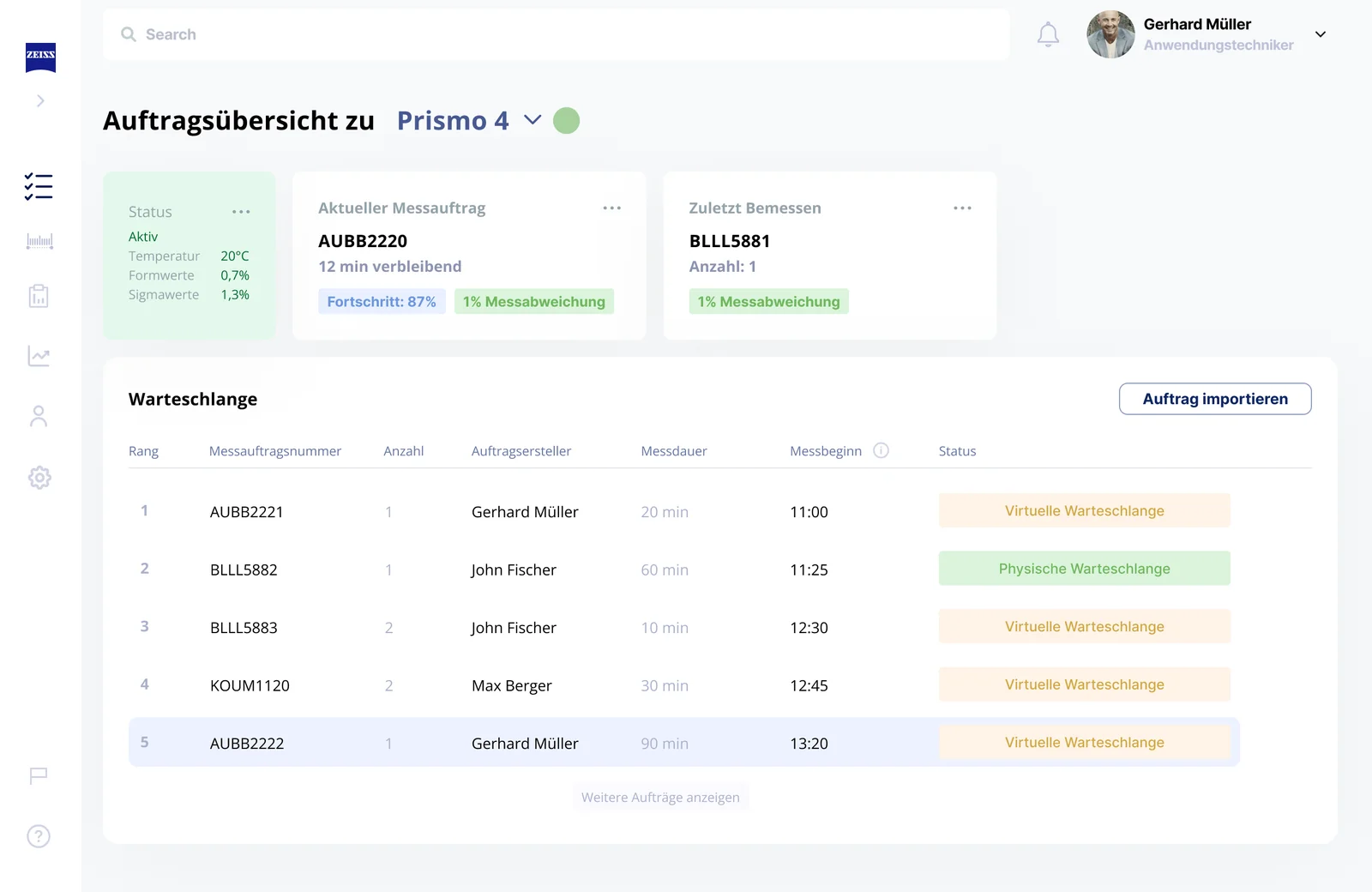Click the flag icon in sidebar

point(39,776)
